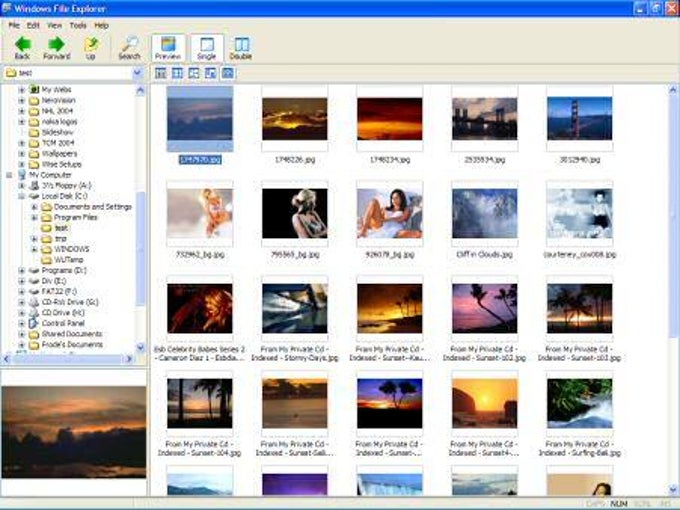Expand the WINDOWS folder node
680x510 pixels.
pyautogui.click(x=34, y=249)
